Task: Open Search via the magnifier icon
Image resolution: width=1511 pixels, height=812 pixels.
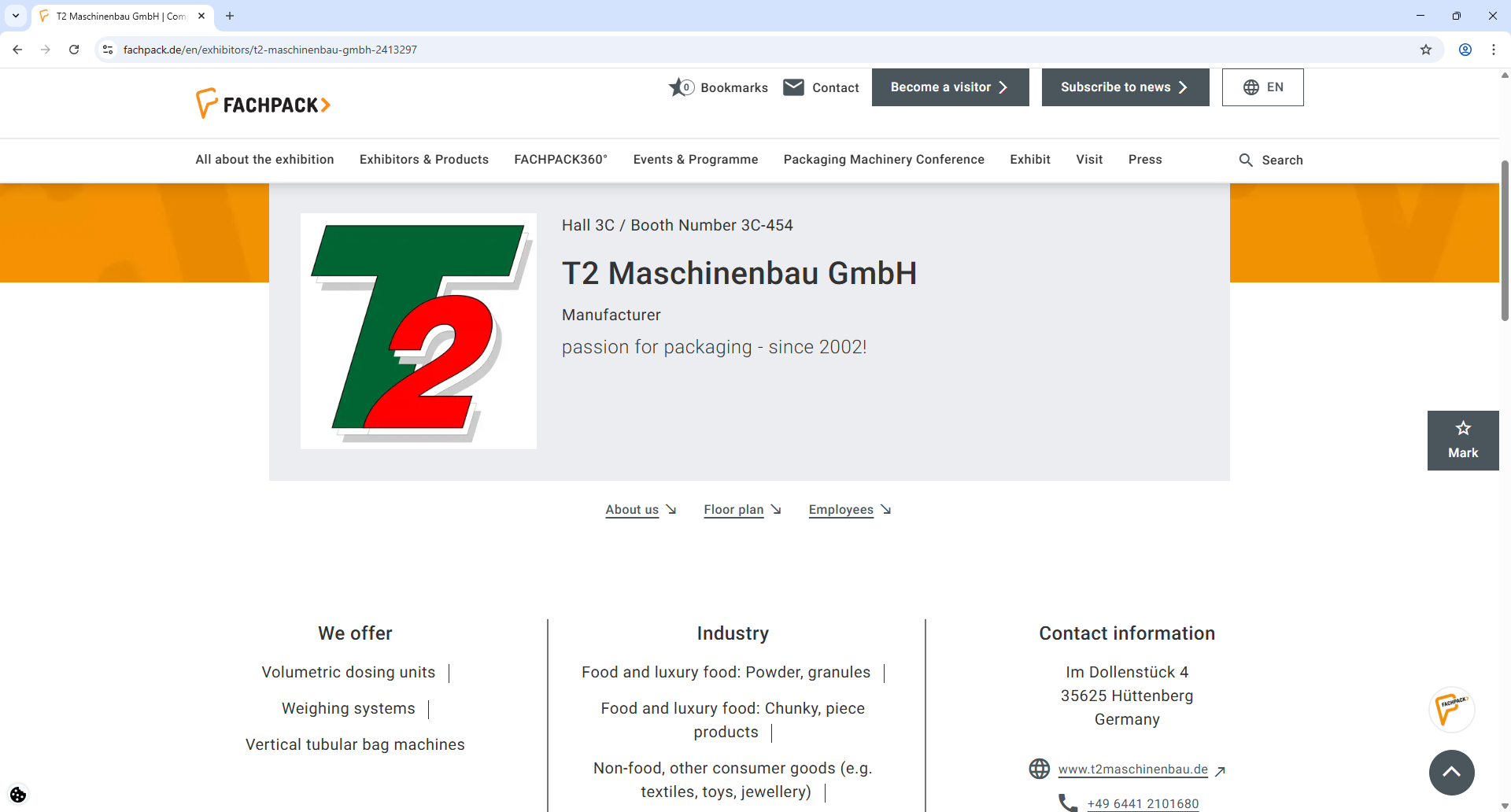Action: [1247, 160]
